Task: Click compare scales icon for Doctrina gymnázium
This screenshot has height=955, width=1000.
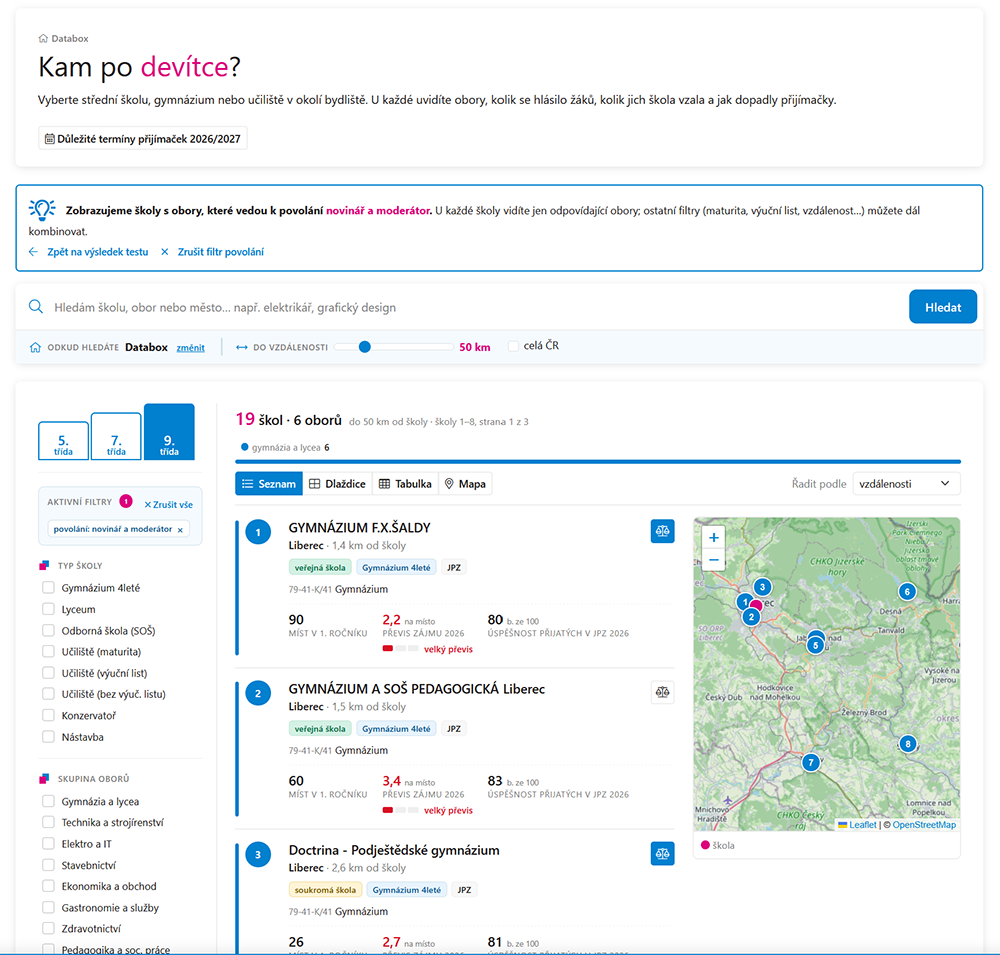Action: coord(663,854)
